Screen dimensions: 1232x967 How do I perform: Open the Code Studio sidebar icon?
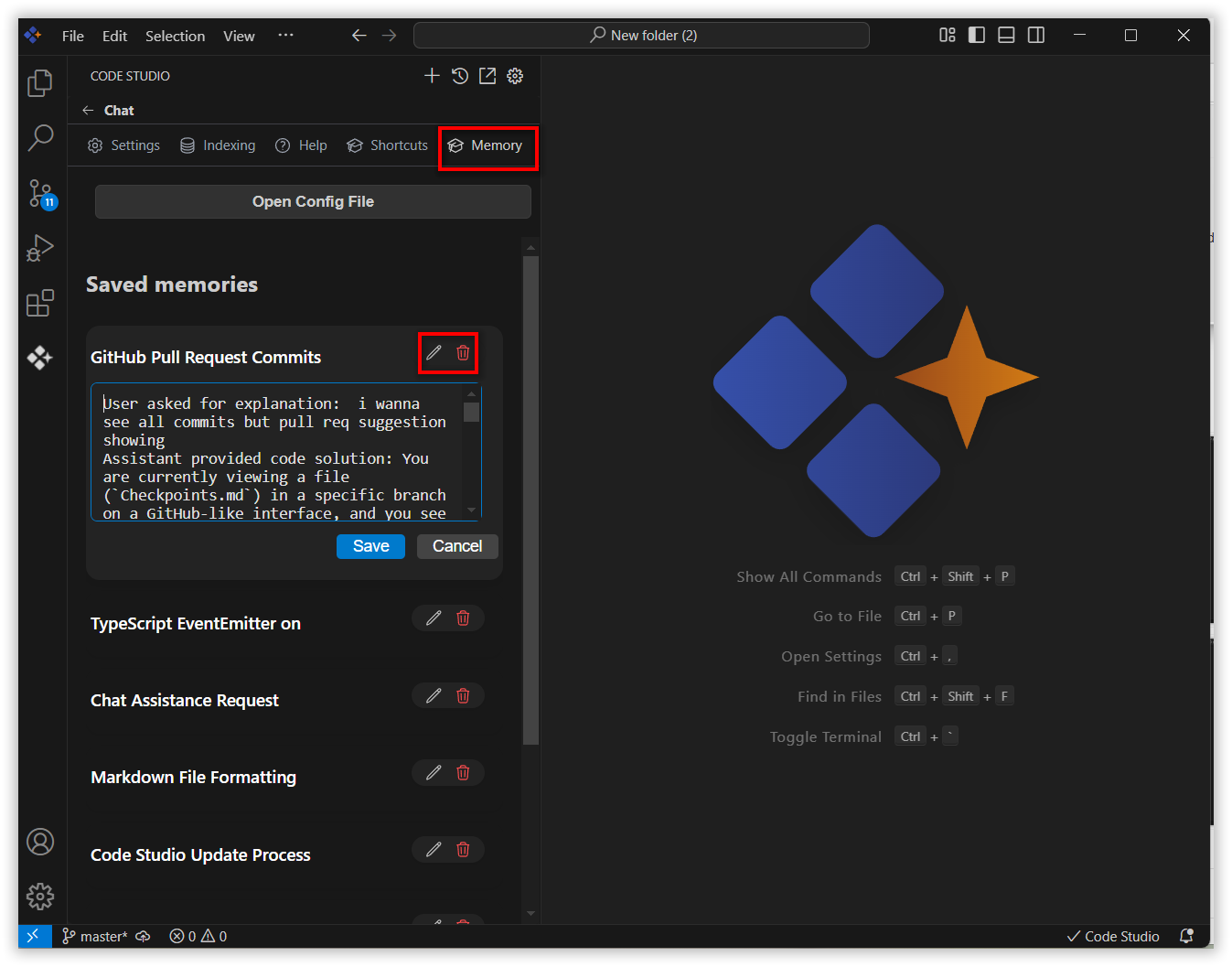pyautogui.click(x=40, y=358)
